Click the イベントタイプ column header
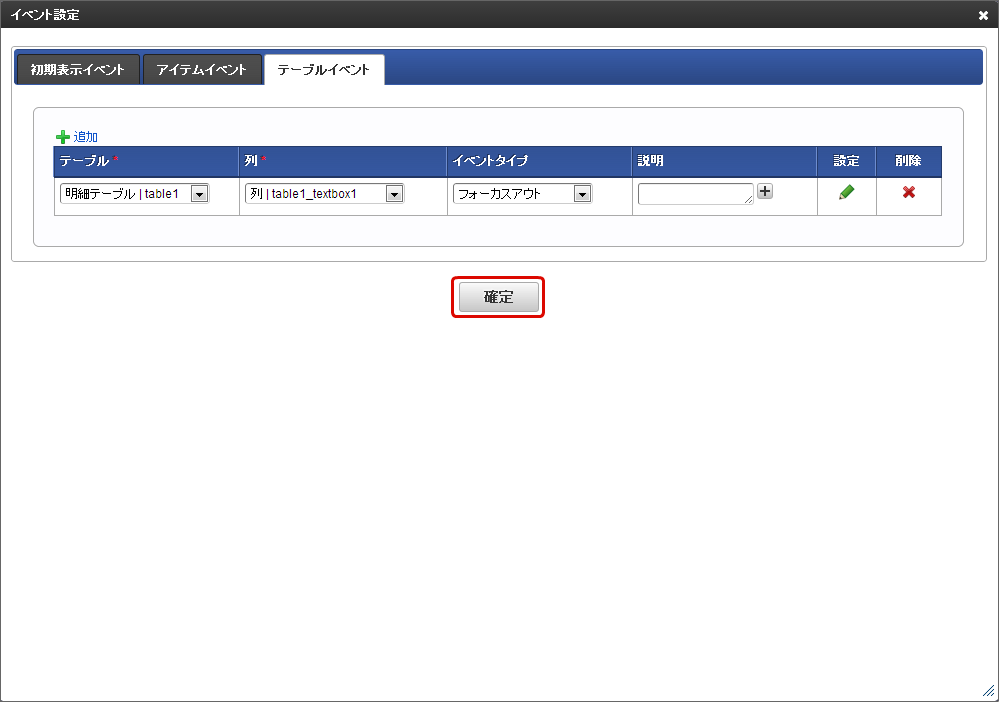 tap(540, 161)
